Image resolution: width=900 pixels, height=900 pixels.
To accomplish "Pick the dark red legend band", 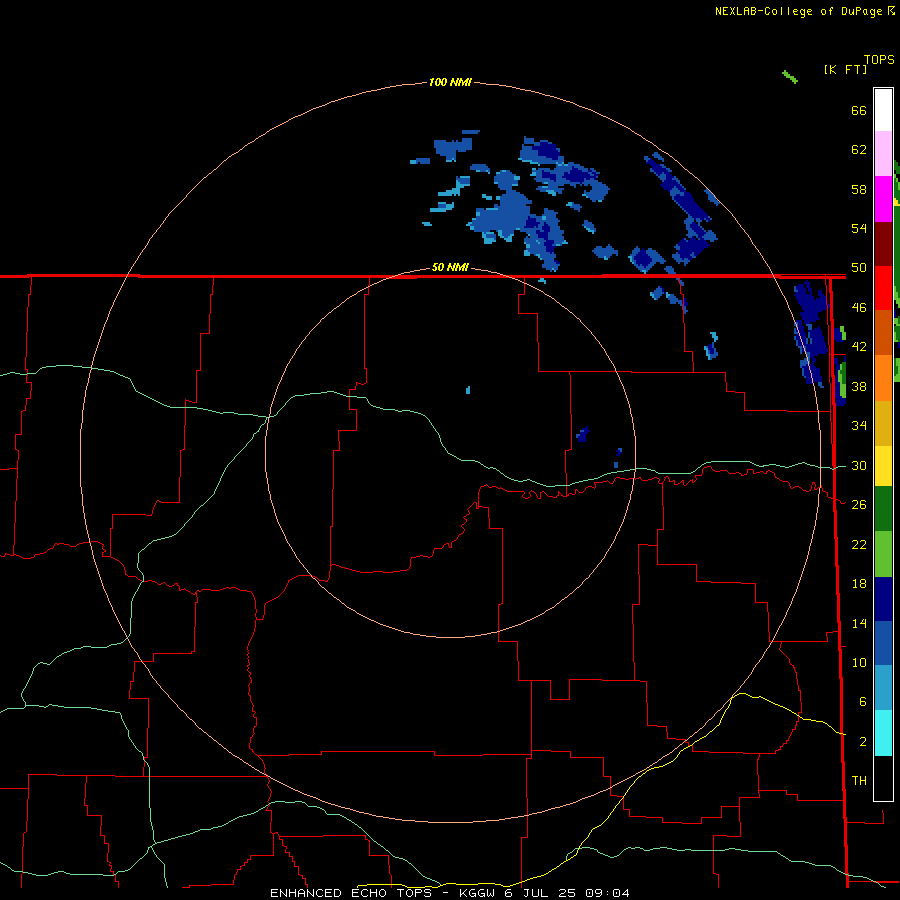I will (883, 244).
